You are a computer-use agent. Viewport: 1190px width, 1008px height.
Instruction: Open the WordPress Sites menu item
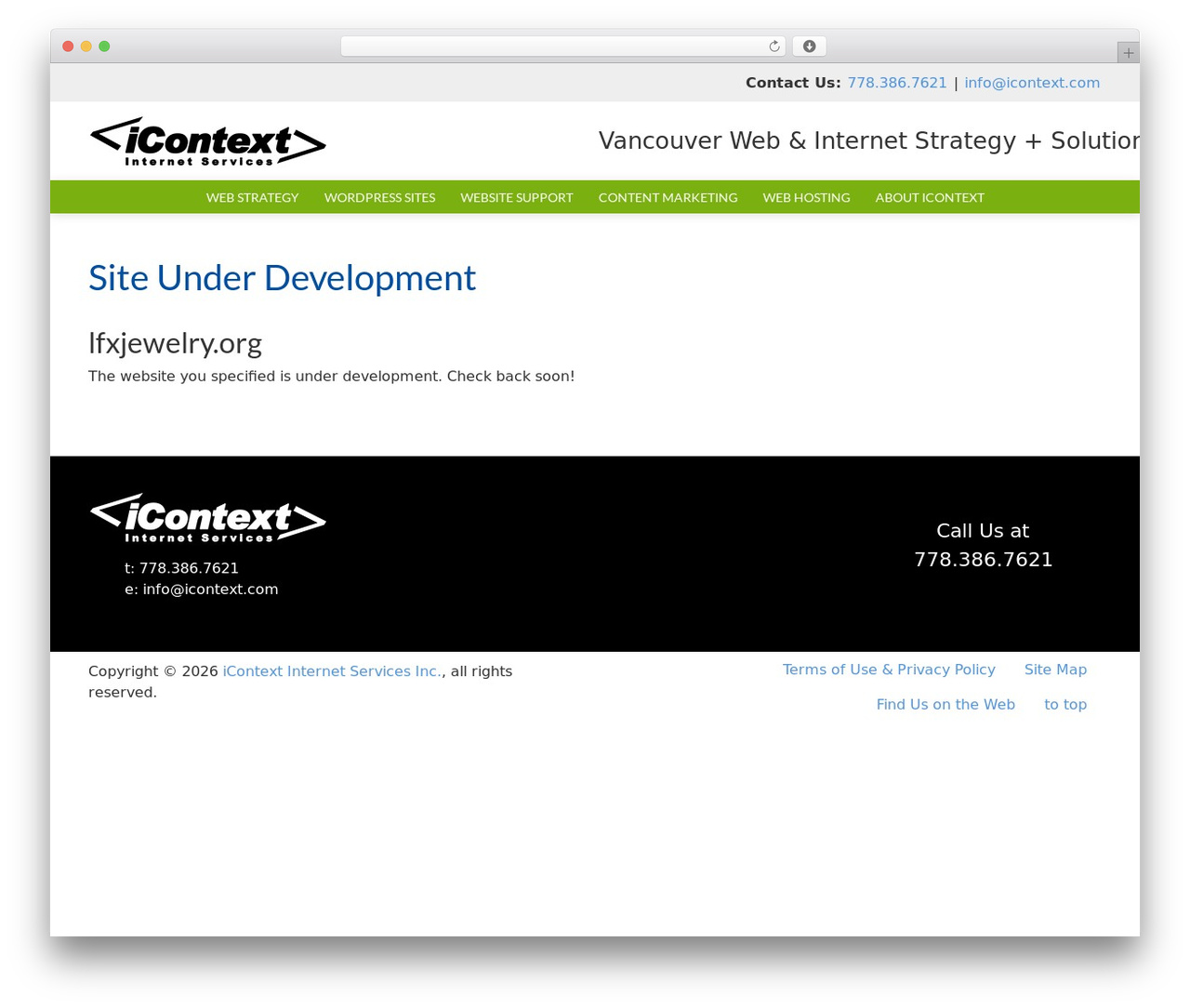pos(379,197)
